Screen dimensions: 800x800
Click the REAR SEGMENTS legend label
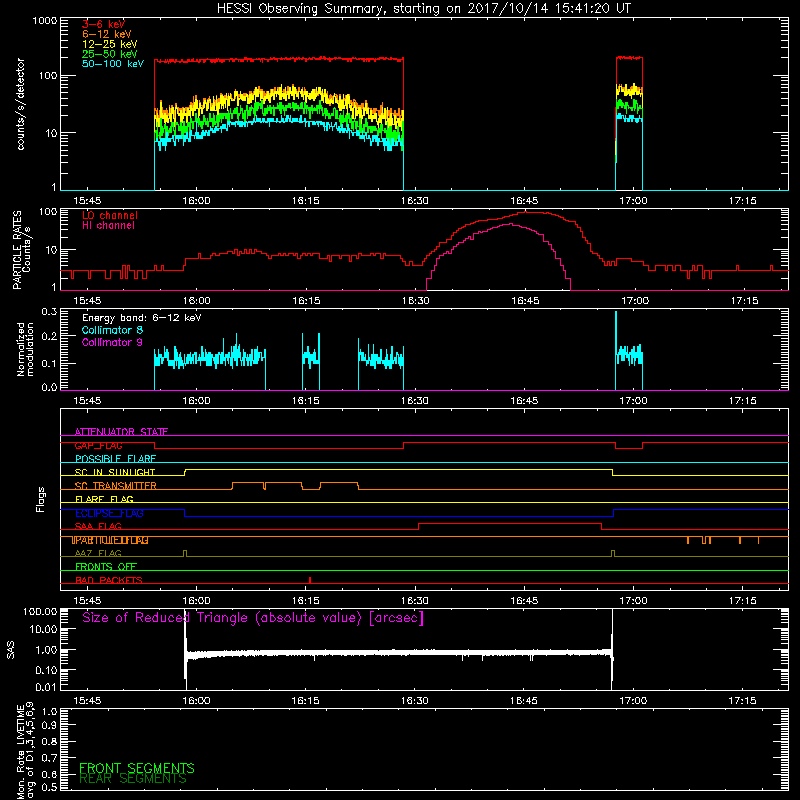pyautogui.click(x=133, y=779)
